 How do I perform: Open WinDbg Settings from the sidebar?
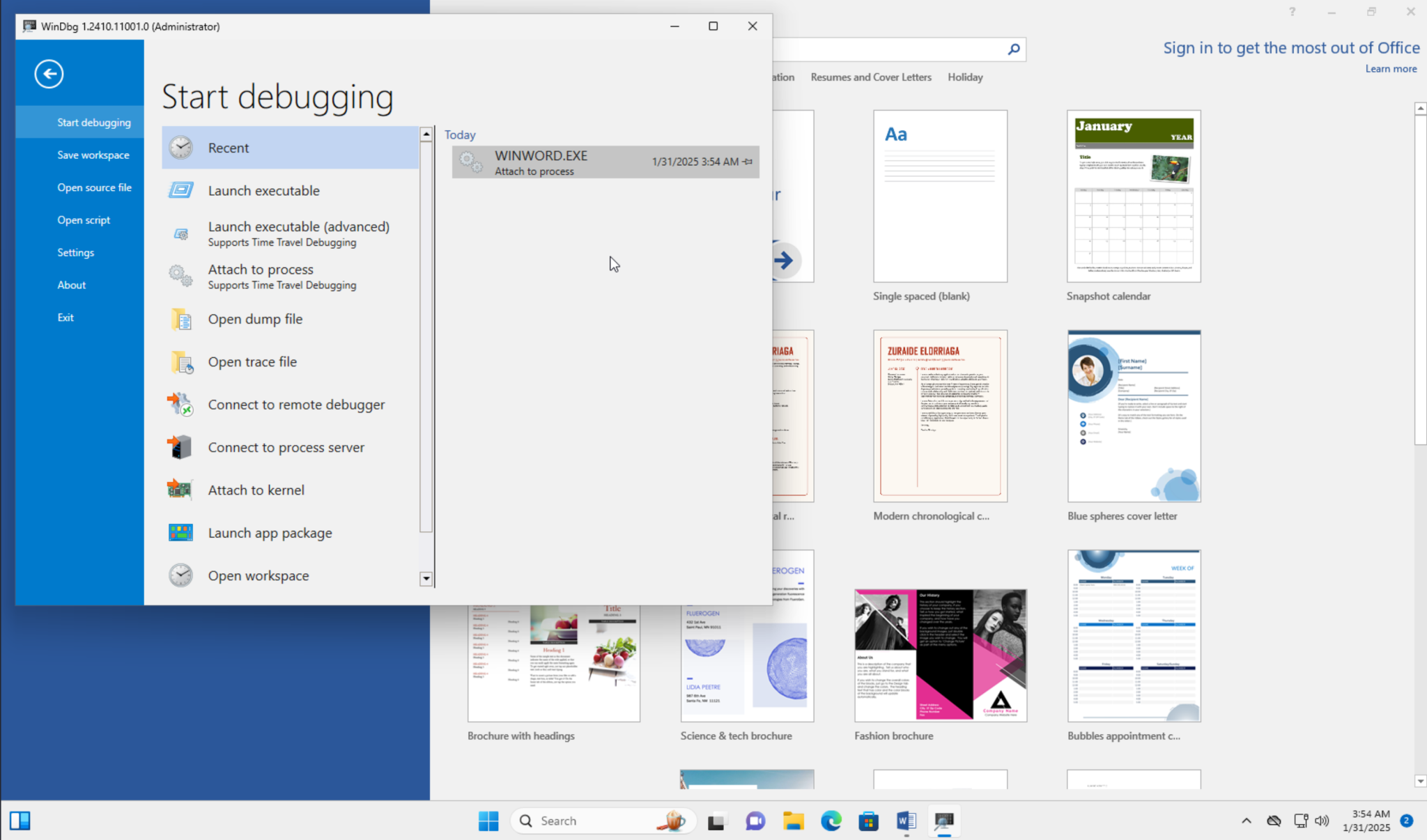pos(75,252)
